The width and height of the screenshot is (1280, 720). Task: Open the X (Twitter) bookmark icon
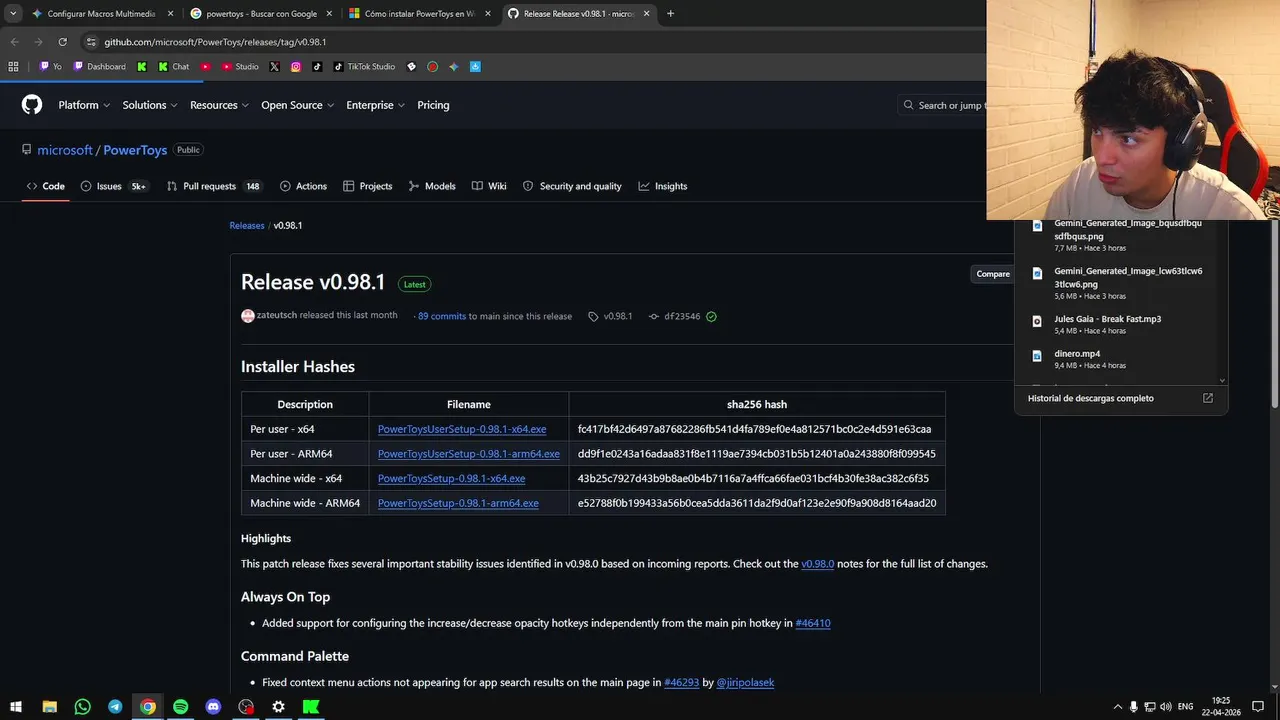point(275,67)
